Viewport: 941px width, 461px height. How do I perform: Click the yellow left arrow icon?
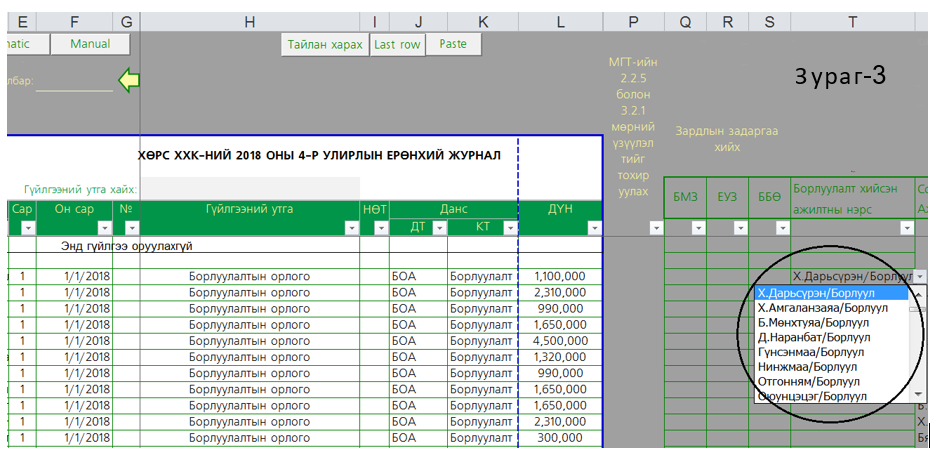coord(129,81)
